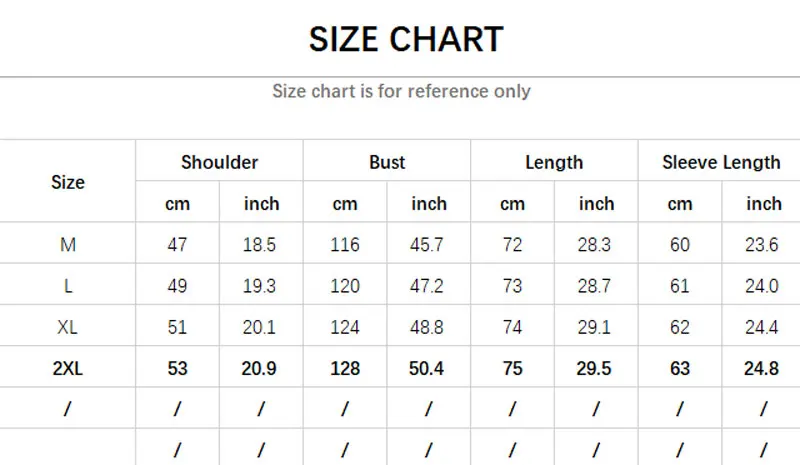Select the Size header cell

point(68,182)
